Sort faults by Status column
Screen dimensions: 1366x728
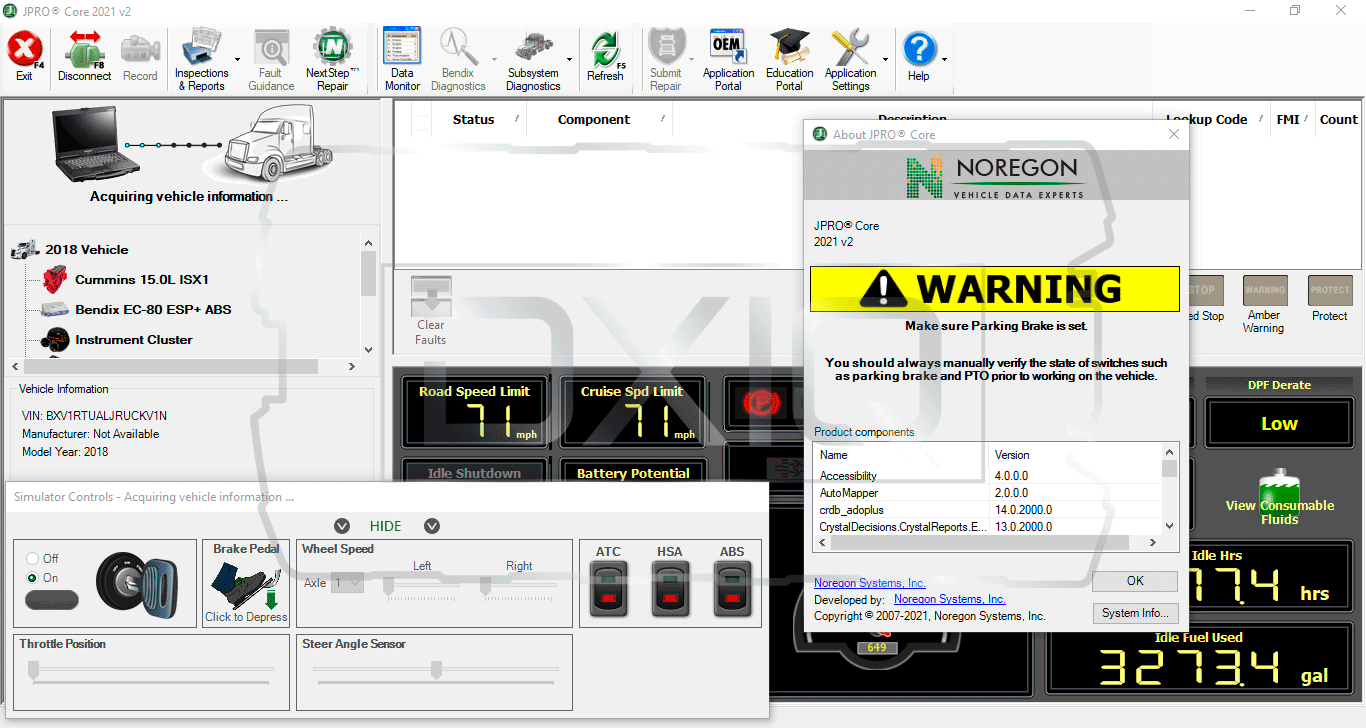pos(474,120)
